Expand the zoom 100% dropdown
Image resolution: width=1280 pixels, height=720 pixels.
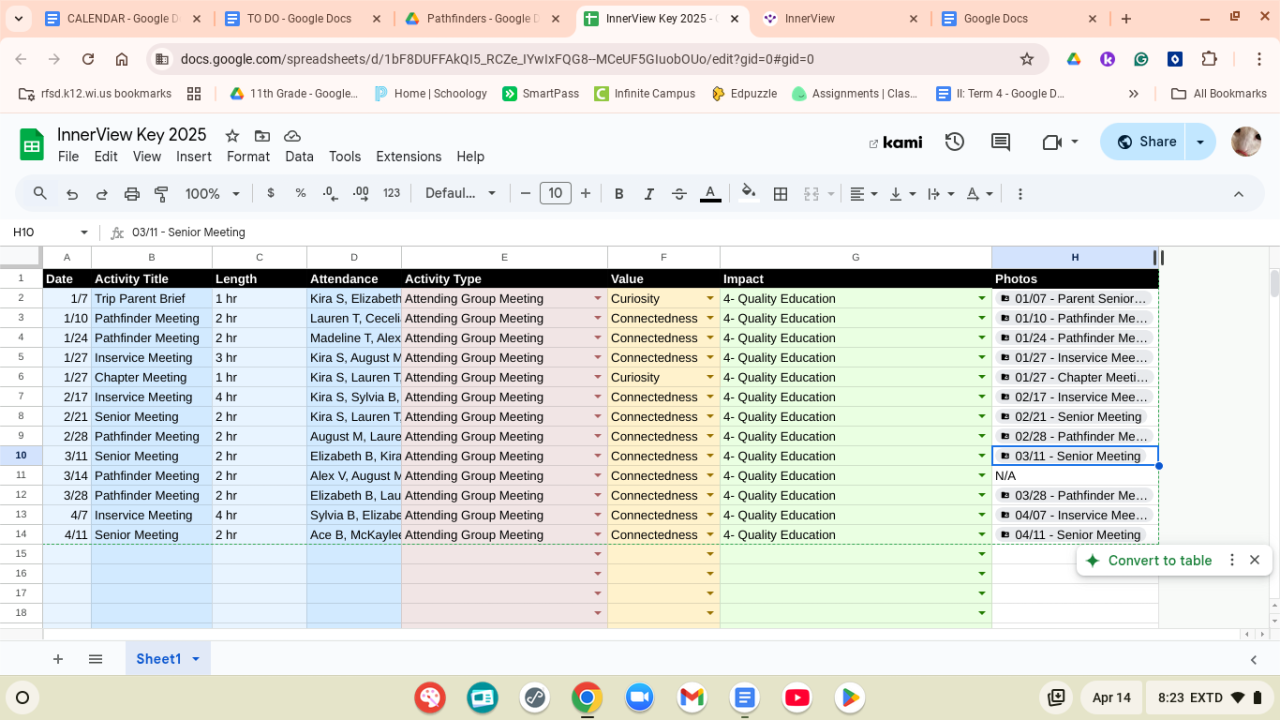tap(212, 194)
